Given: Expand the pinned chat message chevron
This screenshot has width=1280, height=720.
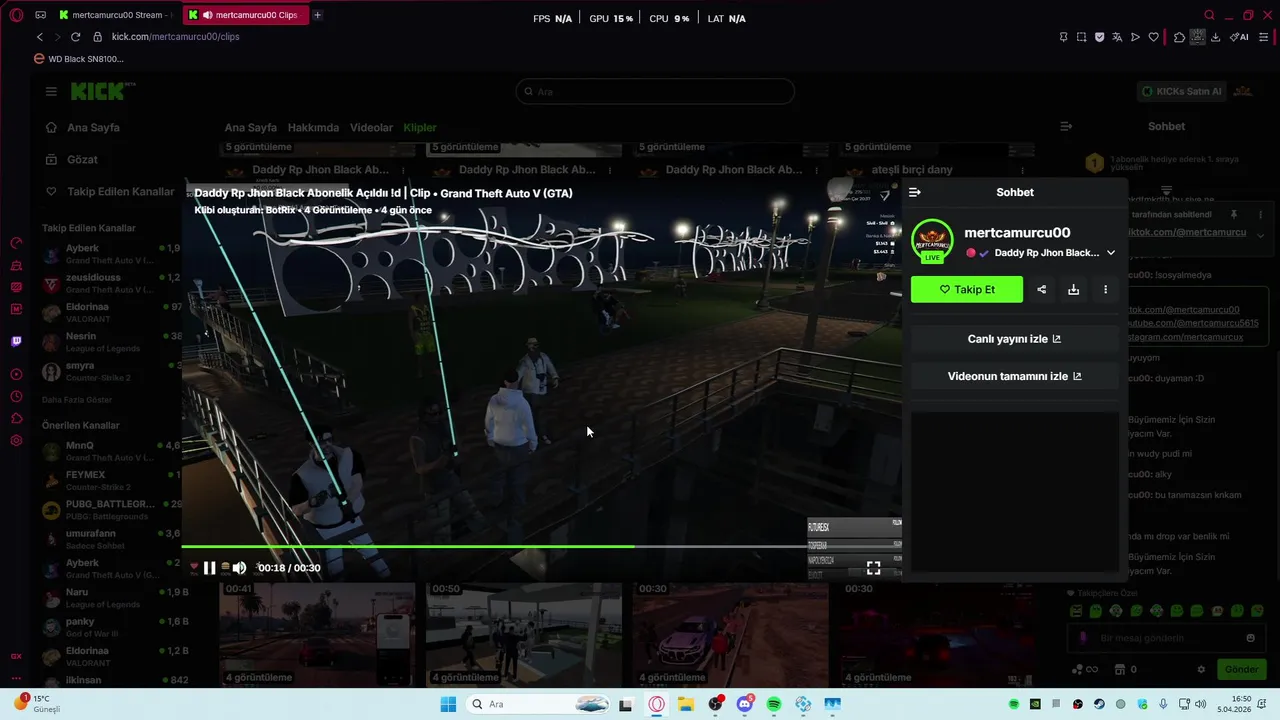Looking at the screenshot, I should coord(1260,235).
